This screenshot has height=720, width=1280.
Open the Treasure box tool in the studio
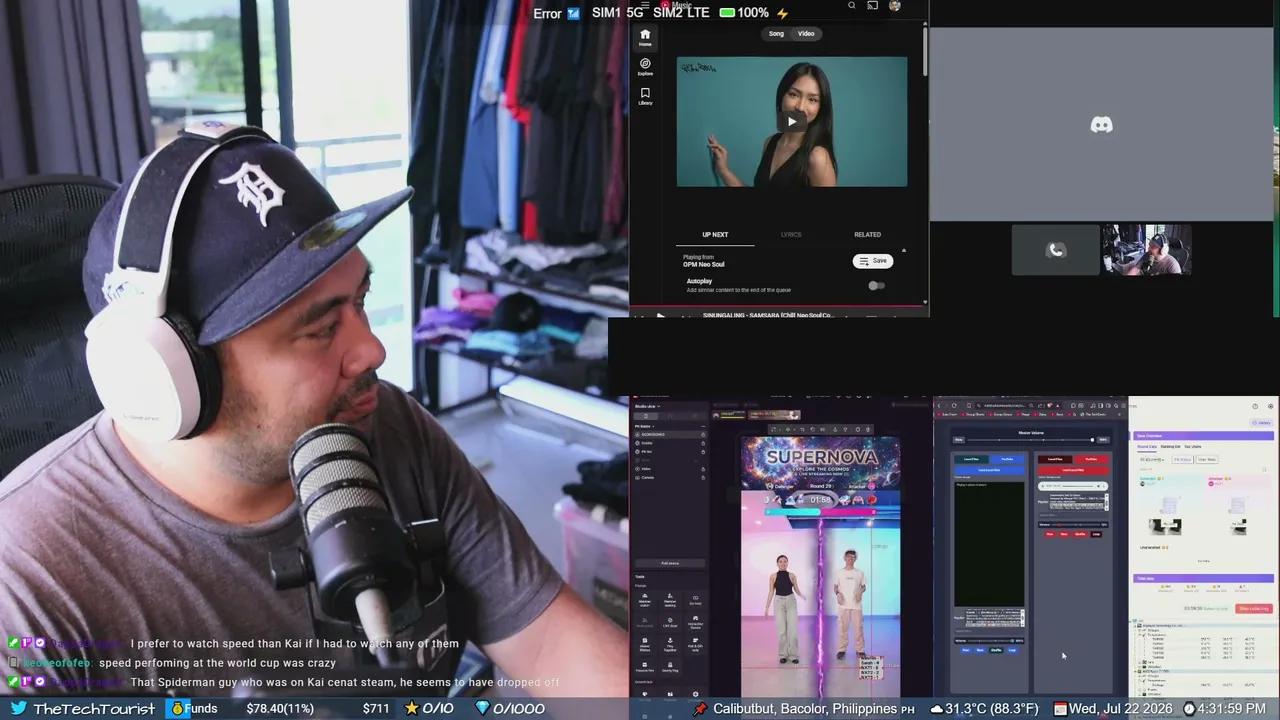click(645, 667)
